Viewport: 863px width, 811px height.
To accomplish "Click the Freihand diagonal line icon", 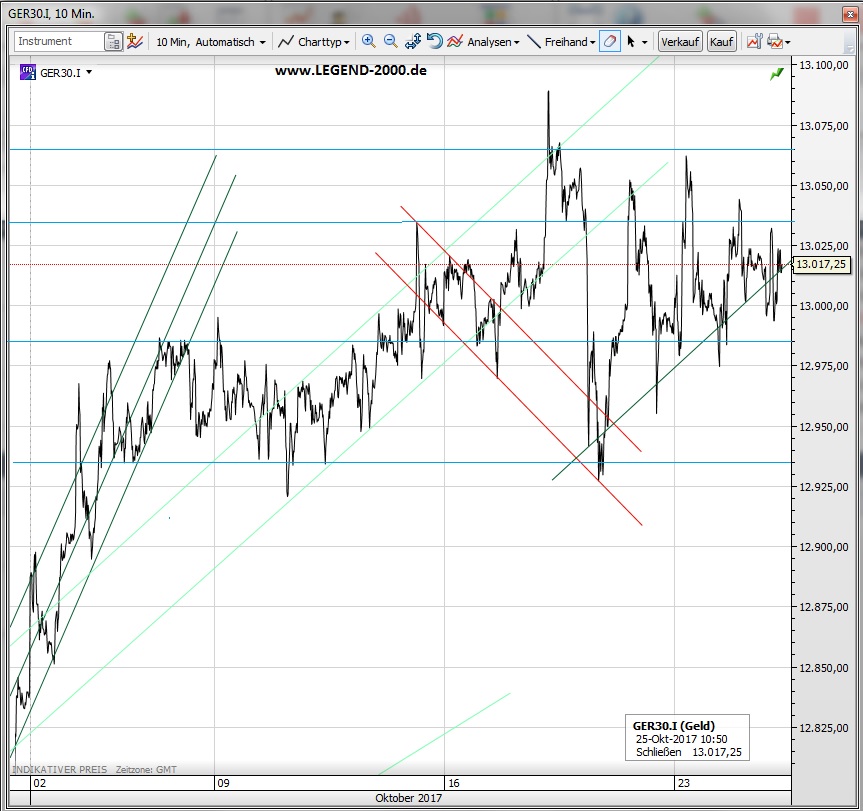I will click(533, 41).
